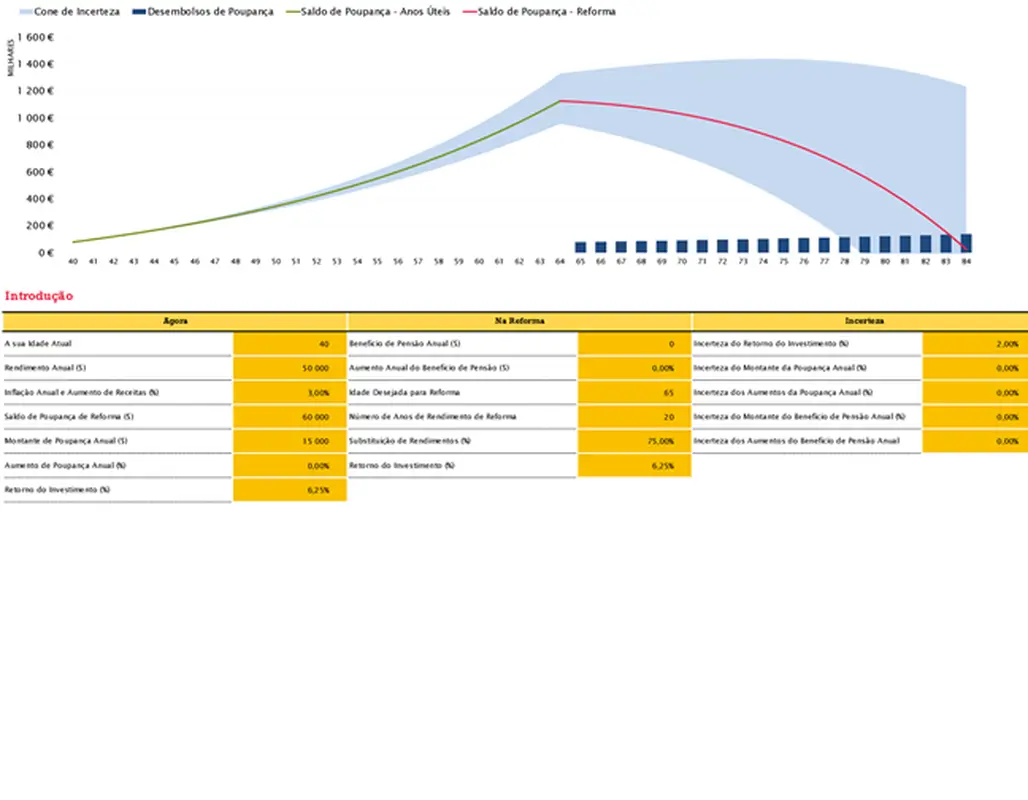Image resolution: width=1028 pixels, height=800 pixels.
Task: Click the 1 600 € y-axis label
Action: (x=36, y=37)
